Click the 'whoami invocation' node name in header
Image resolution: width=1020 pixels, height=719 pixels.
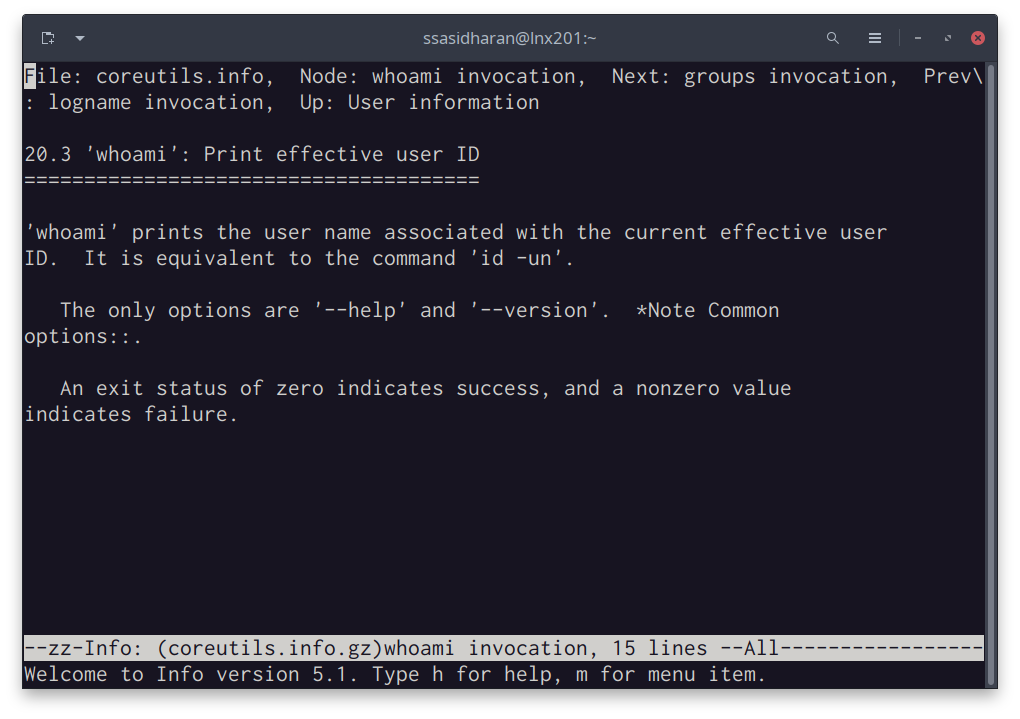point(473,76)
